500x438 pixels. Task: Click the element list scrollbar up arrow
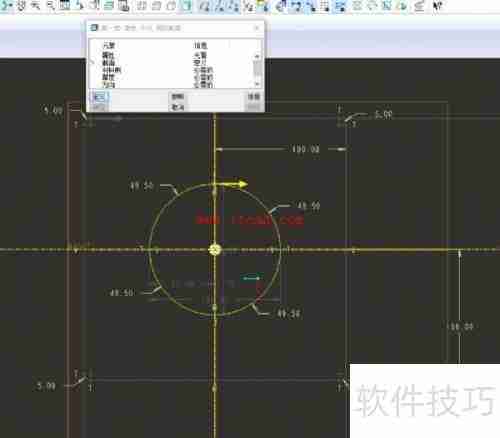[257, 56]
